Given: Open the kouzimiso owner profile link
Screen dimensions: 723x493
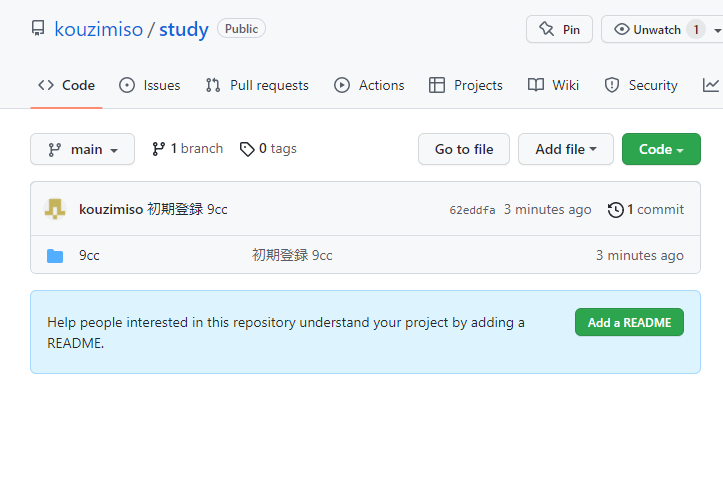Looking at the screenshot, I should [98, 29].
